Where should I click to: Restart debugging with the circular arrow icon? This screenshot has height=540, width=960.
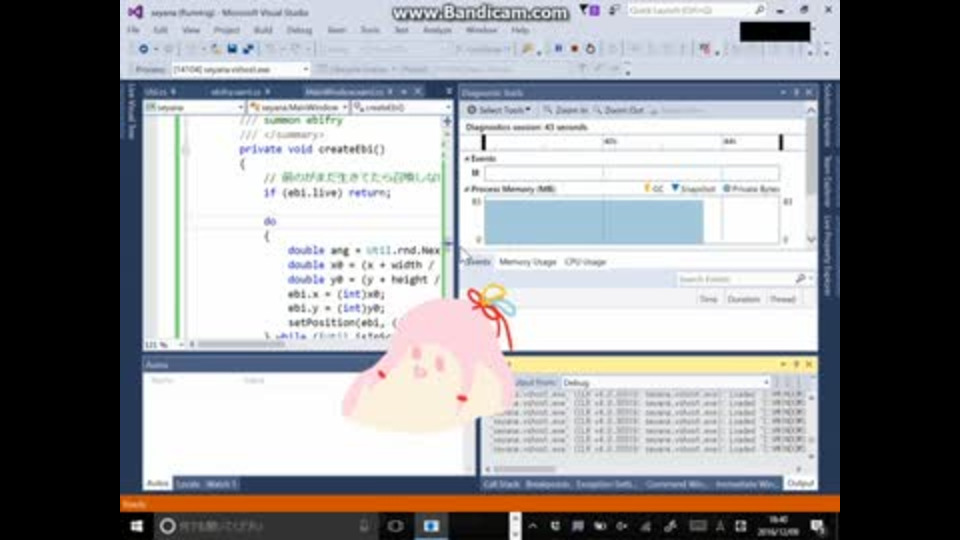click(x=590, y=48)
